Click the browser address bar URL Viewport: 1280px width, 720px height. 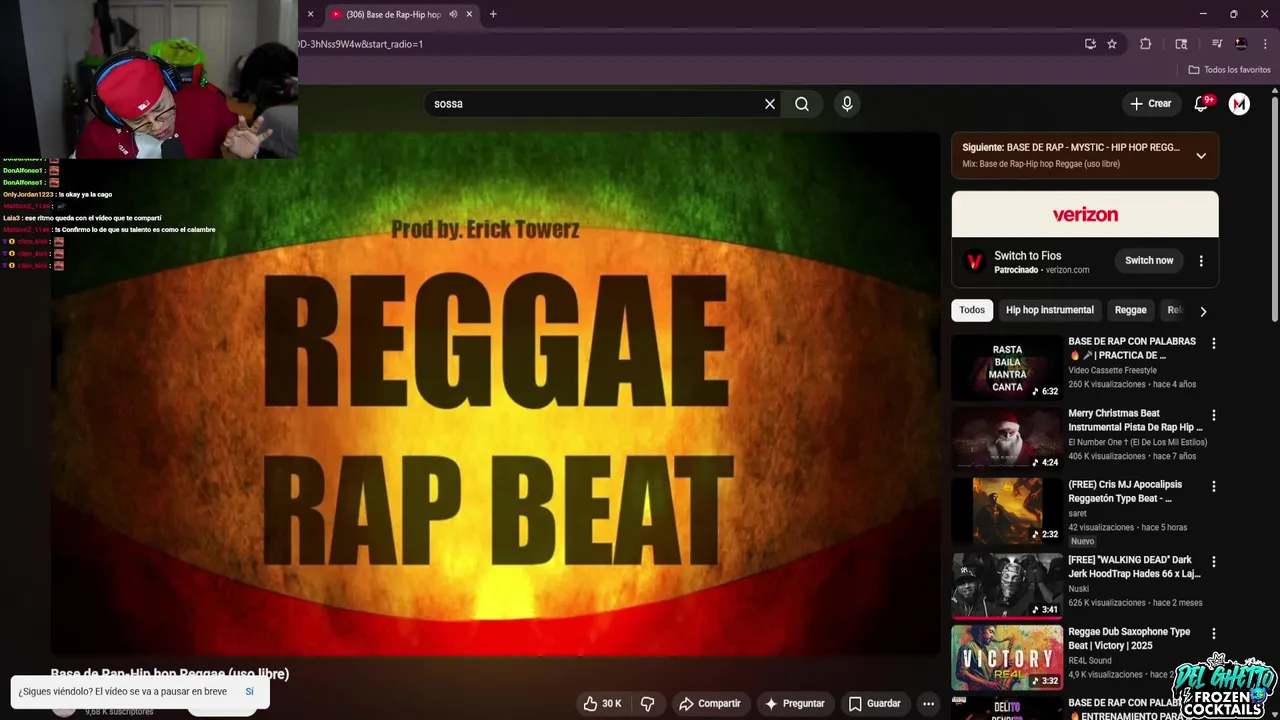point(360,44)
